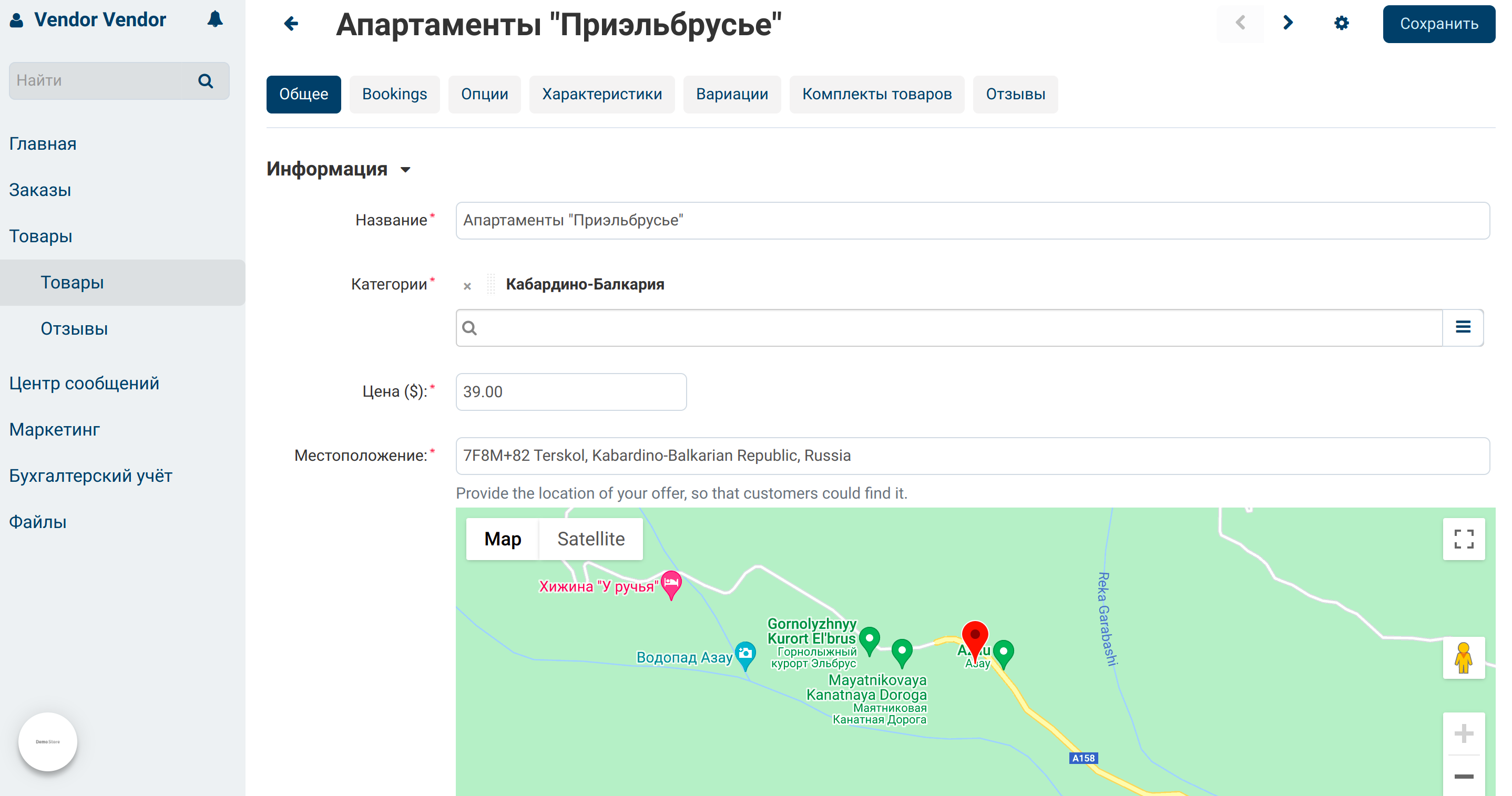1512x796 pixels.
Task: Enter fullscreen mode on the map
Action: pos(1464,539)
